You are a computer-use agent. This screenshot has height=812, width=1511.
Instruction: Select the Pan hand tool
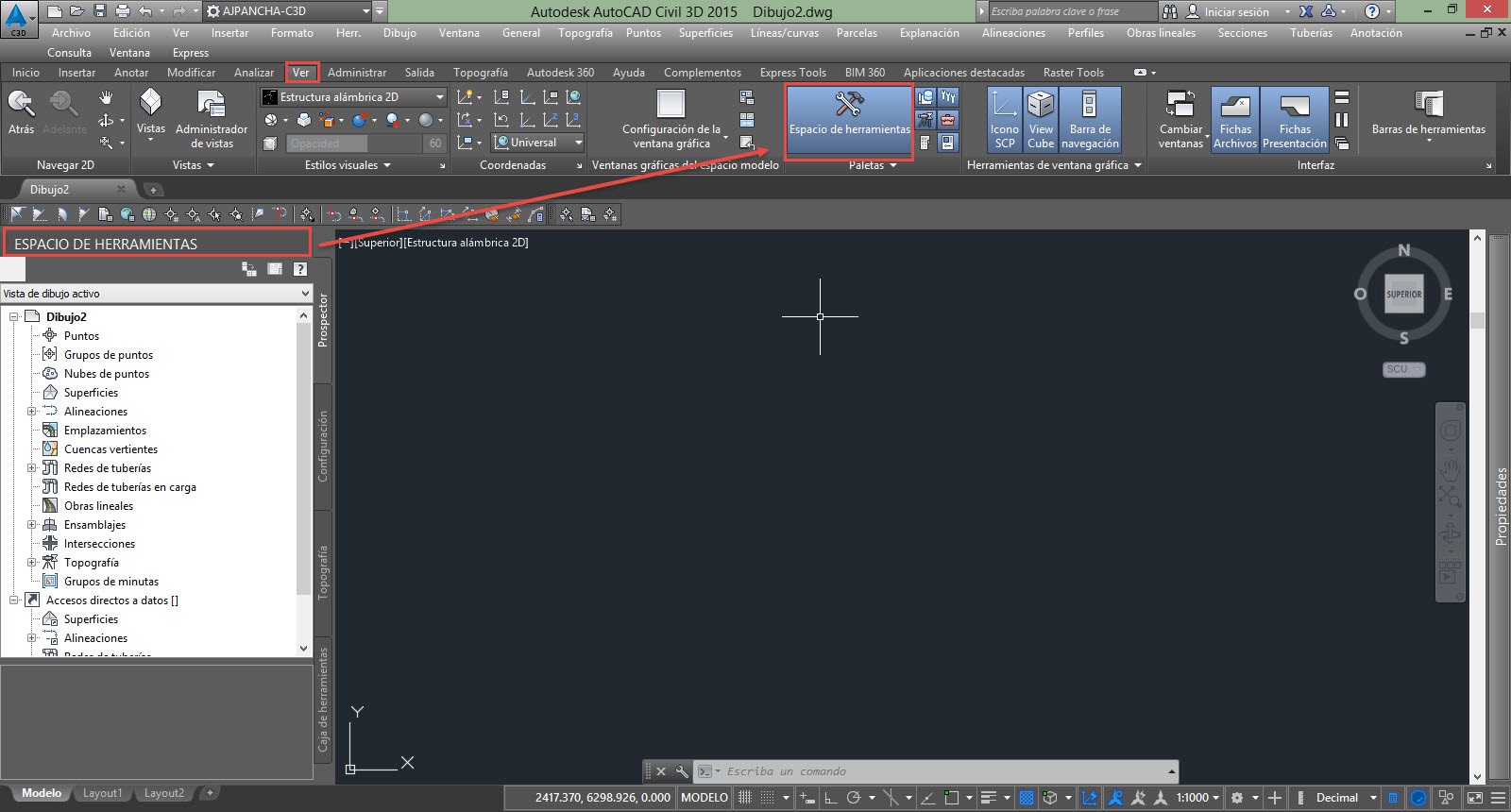coord(106,97)
